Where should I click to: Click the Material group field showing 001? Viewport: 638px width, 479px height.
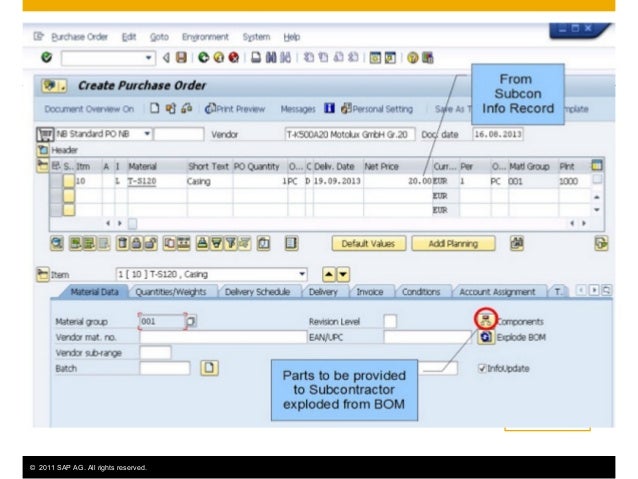[x=162, y=321]
